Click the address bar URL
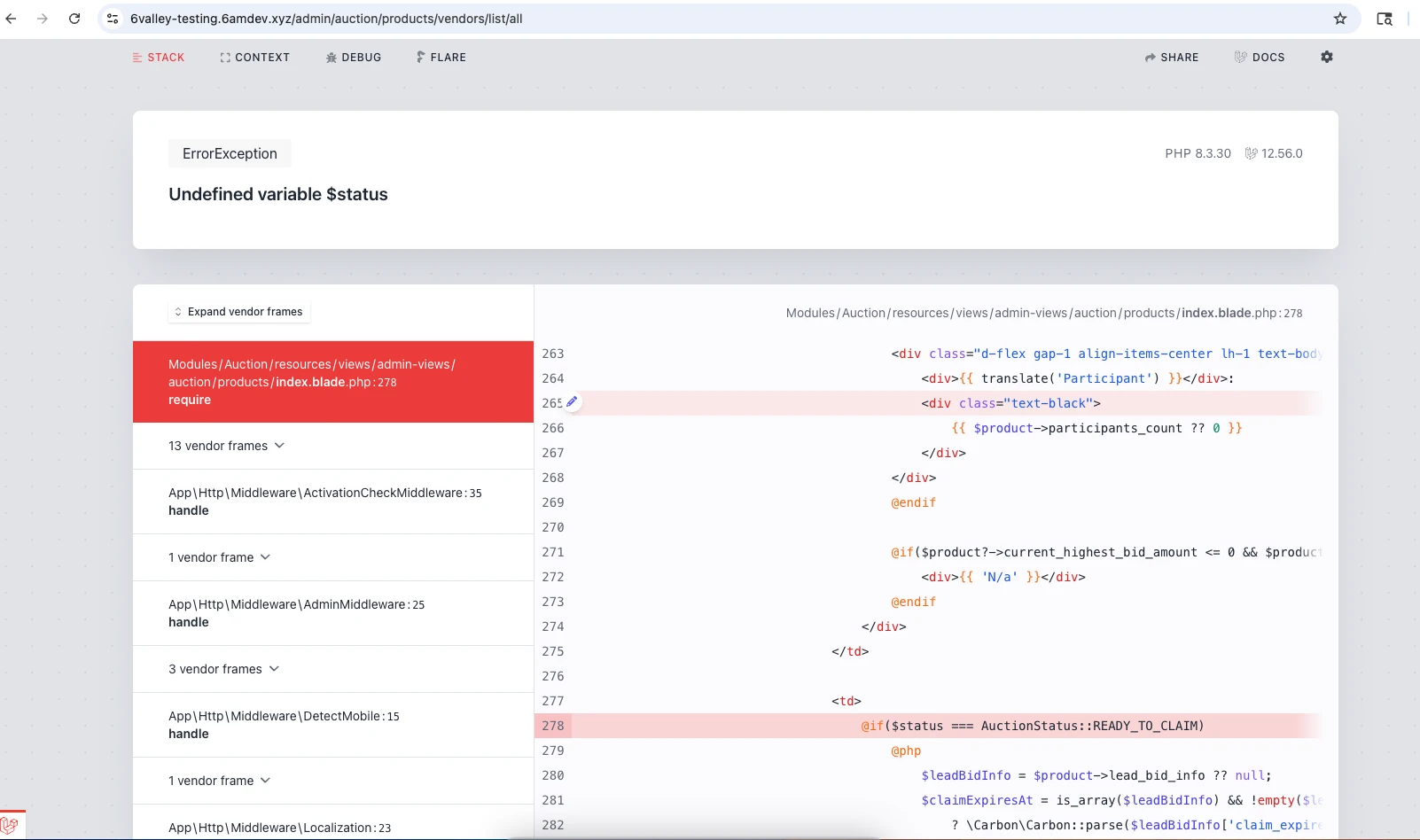 coord(326,19)
